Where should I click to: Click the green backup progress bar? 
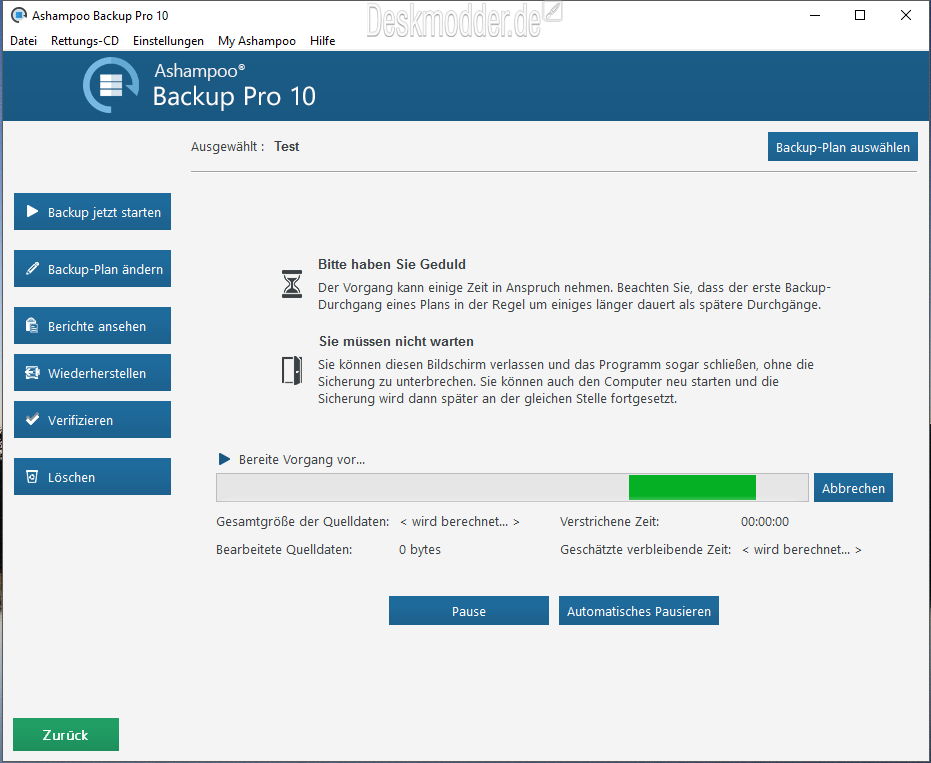click(512, 487)
